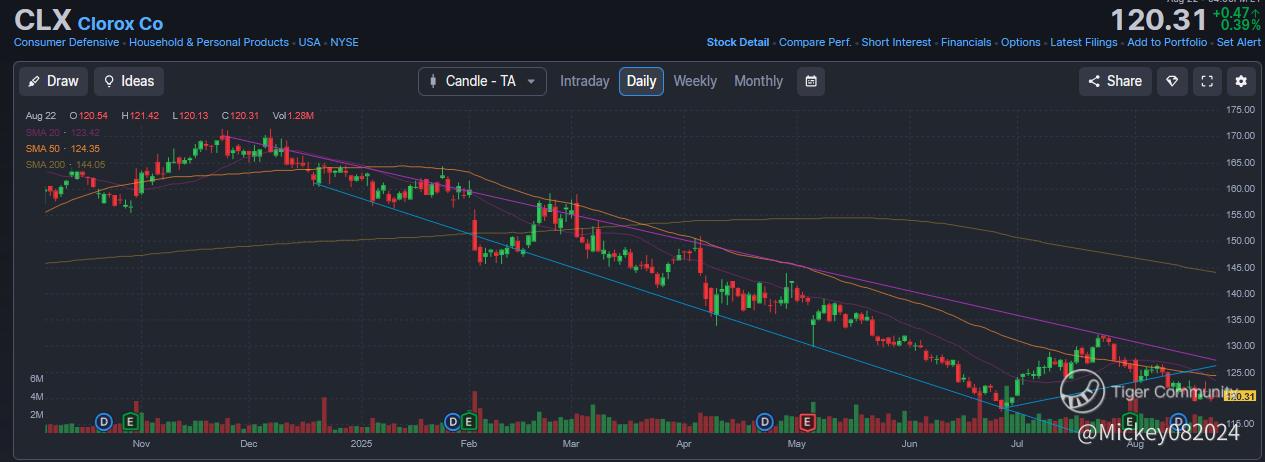Click the O120.54 open price readout
Screen dimensions: 1265x462
tap(88, 116)
